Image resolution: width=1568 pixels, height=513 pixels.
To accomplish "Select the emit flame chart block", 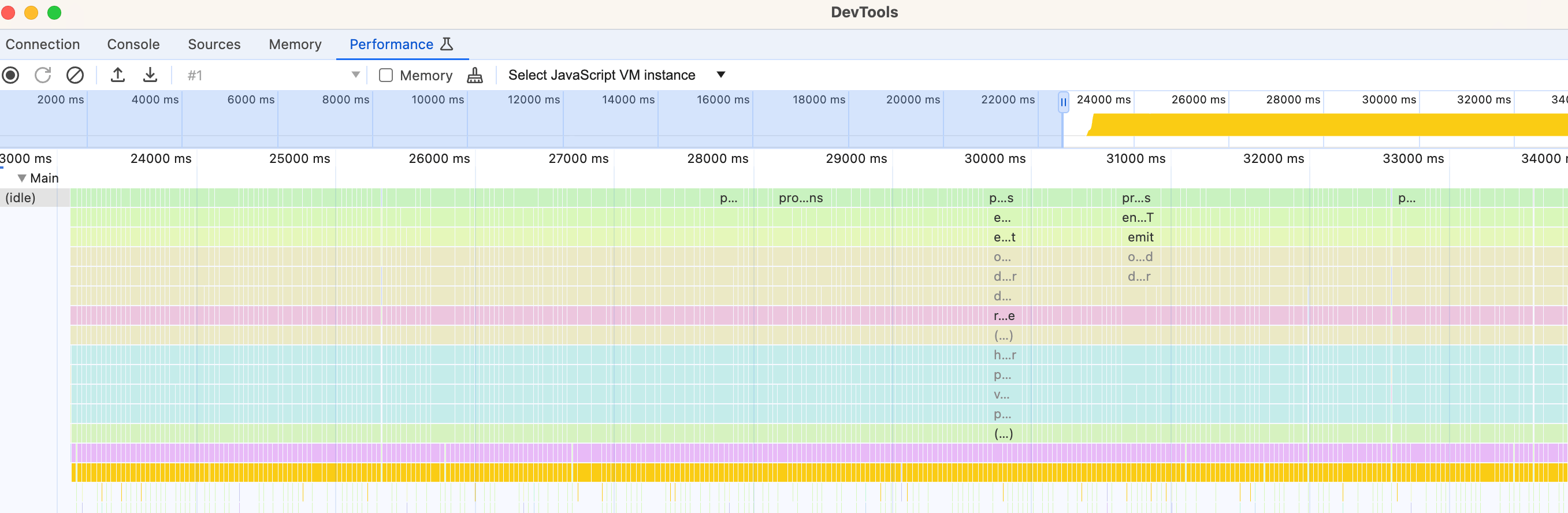I will point(1140,237).
